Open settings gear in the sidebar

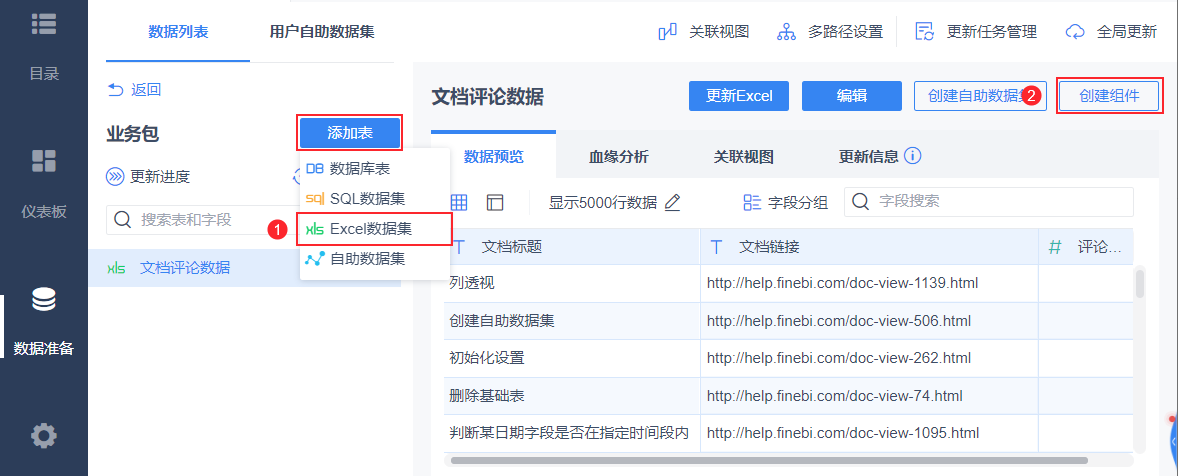pyautogui.click(x=43, y=435)
